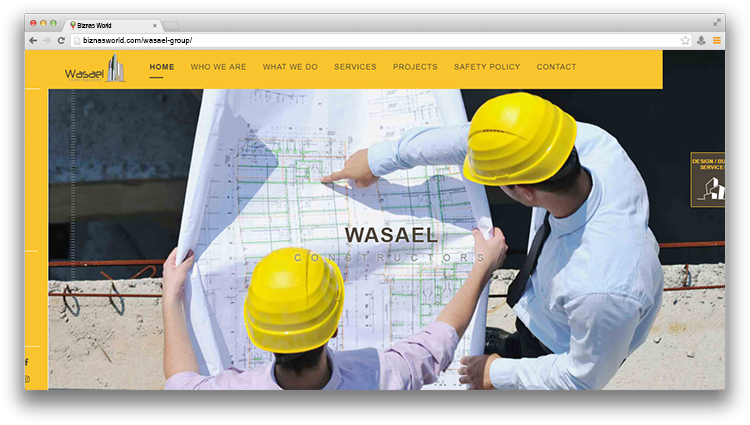Screen dimensions: 750x425
Task: Open the Facebook icon in left sidebar
Action: (27, 362)
